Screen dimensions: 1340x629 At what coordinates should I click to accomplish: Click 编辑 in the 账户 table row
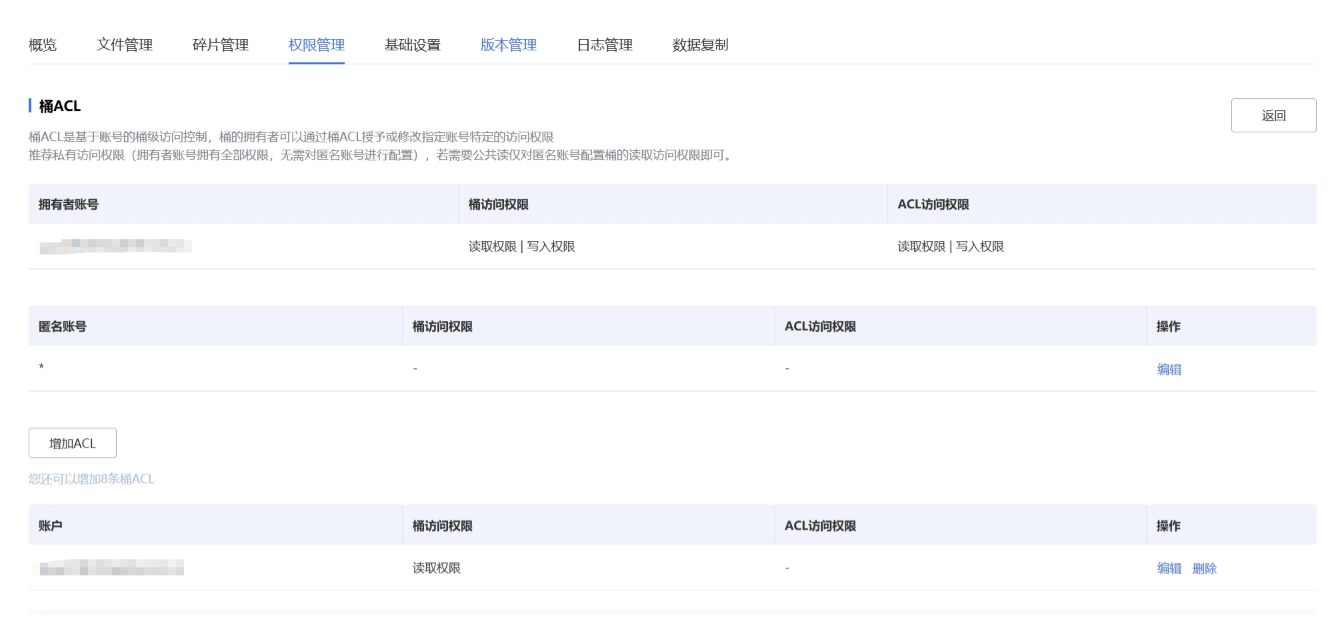pos(1169,568)
